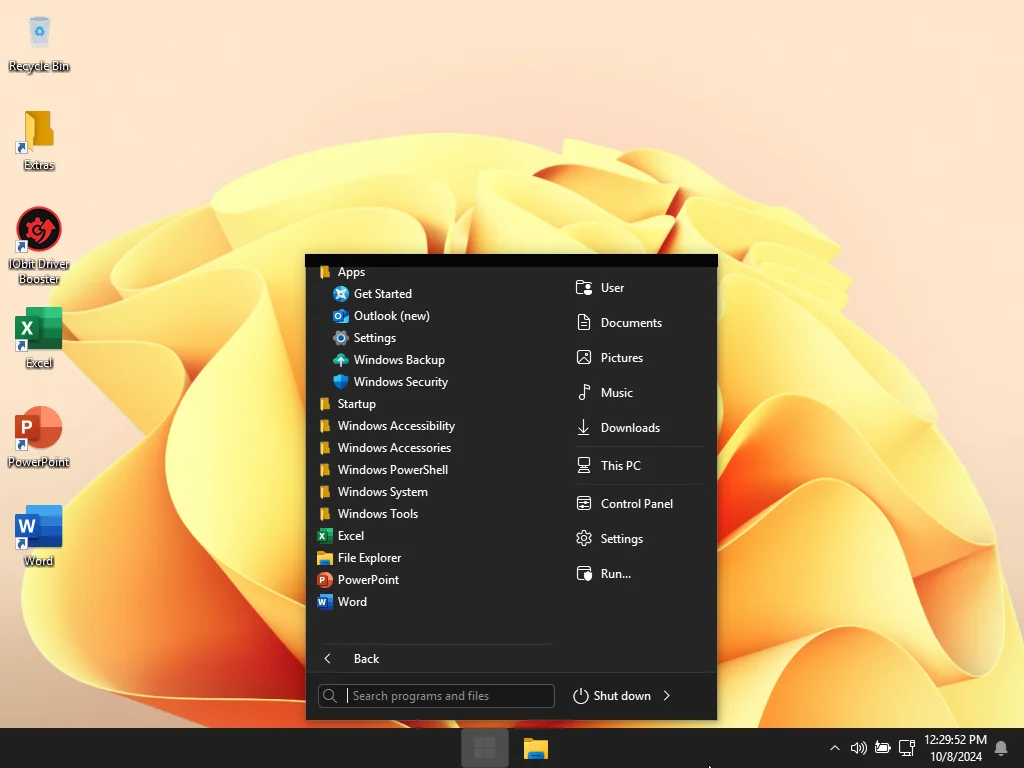Image resolution: width=1024 pixels, height=768 pixels.
Task: Select the Word desktop shortcut
Action: click(x=39, y=536)
